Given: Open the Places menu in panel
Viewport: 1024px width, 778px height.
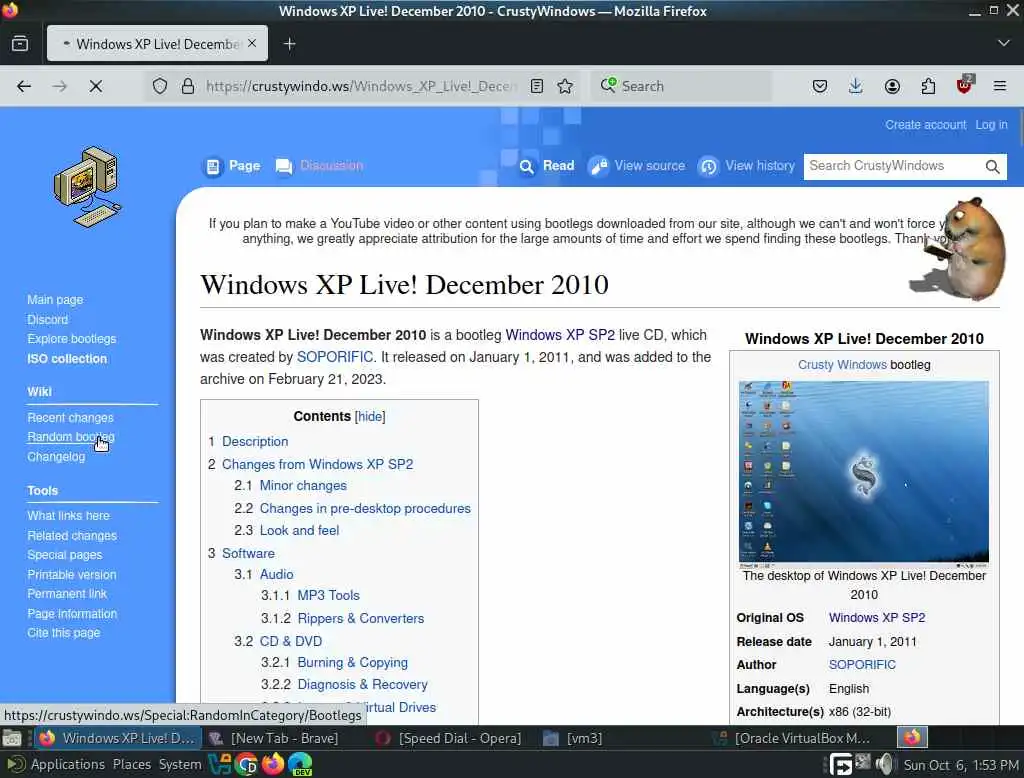Looking at the screenshot, I should coord(132,764).
